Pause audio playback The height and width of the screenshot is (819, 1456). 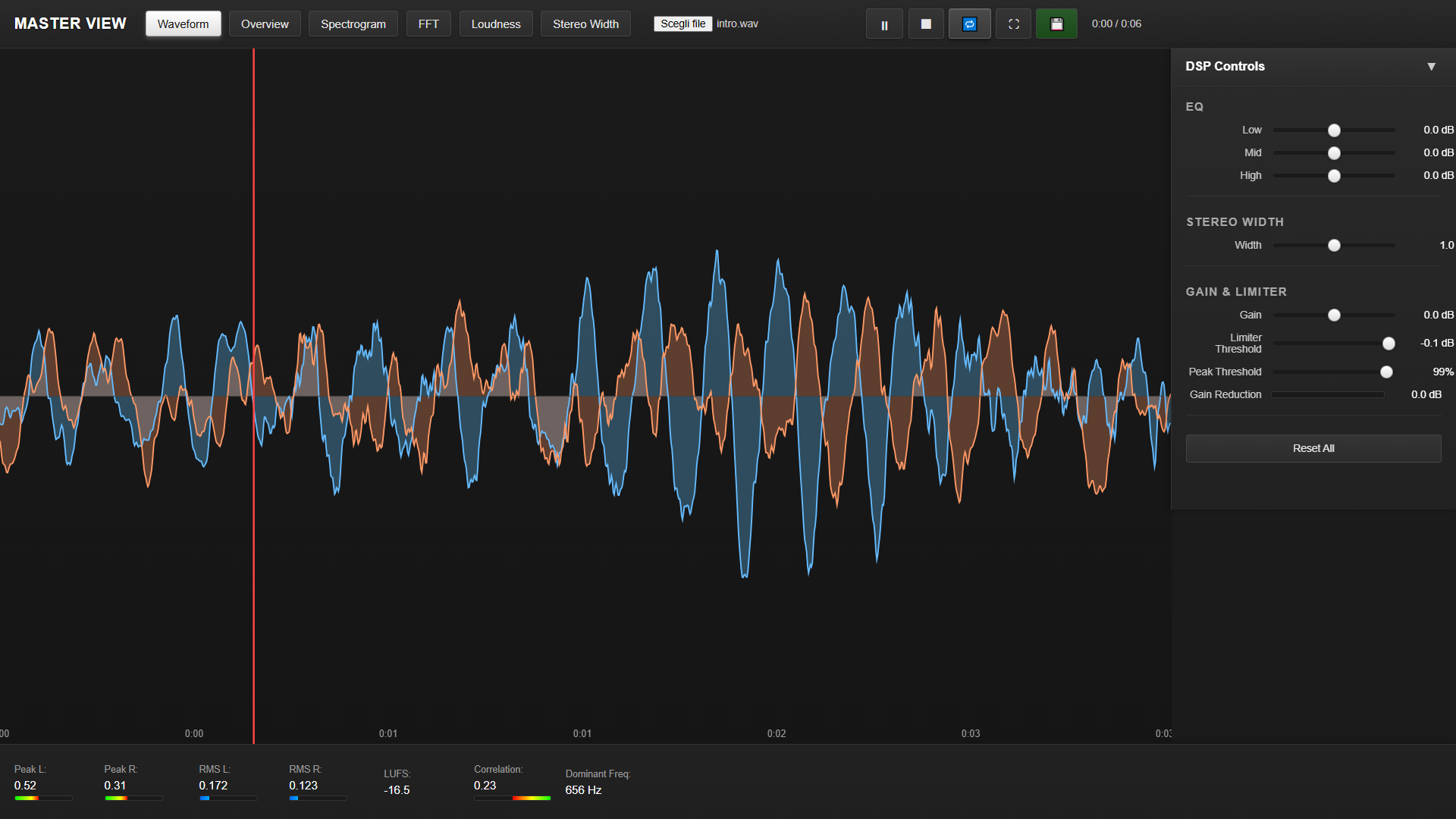884,24
